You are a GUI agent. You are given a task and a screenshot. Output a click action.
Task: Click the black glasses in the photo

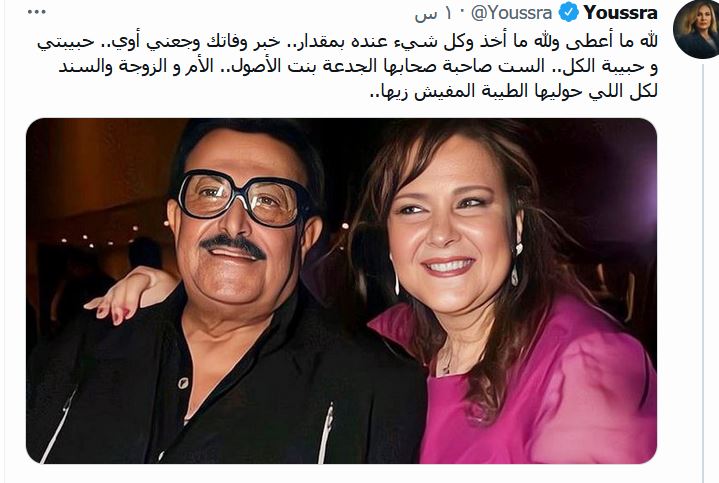(x=245, y=198)
